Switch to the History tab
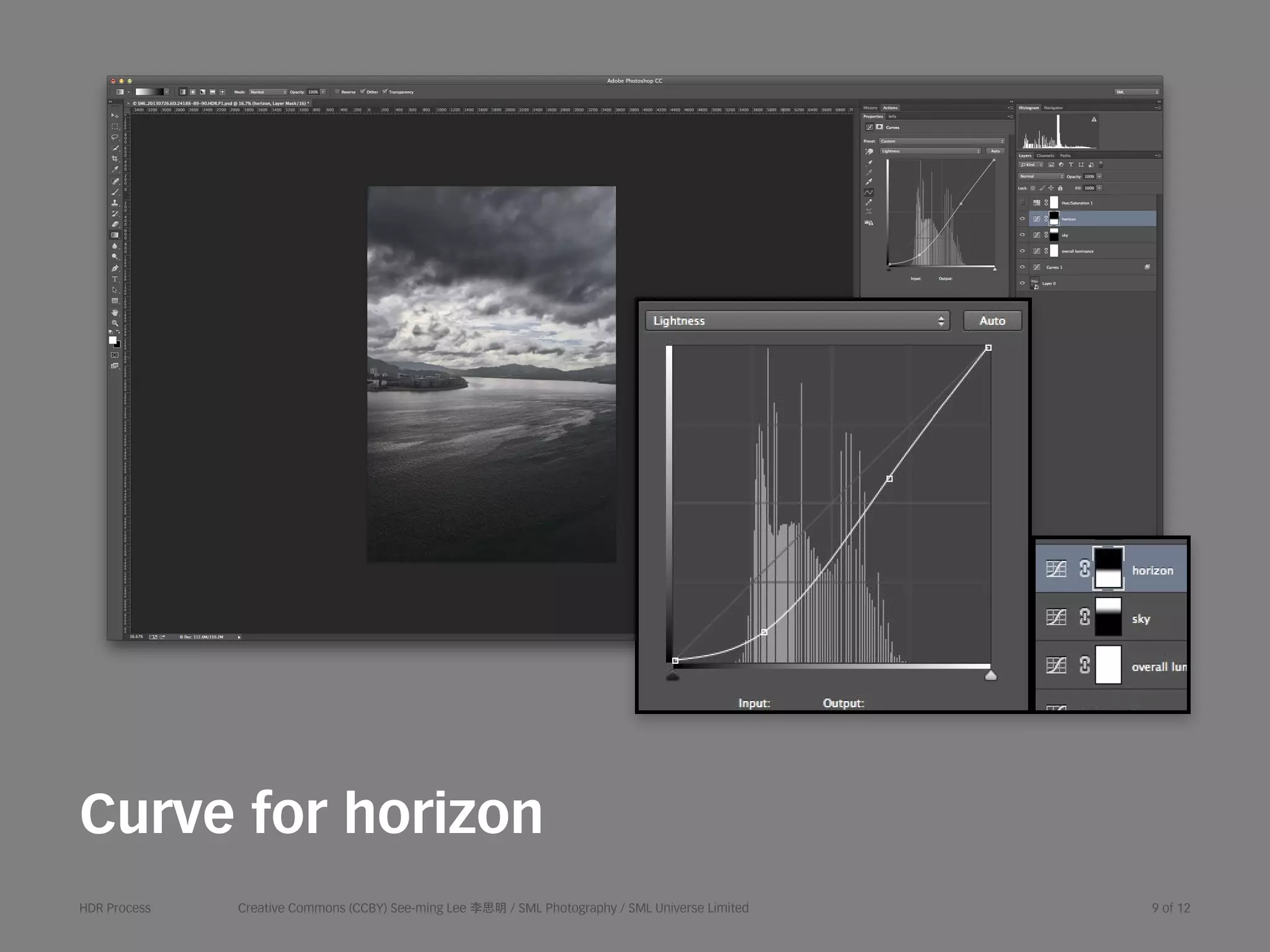The height and width of the screenshot is (952, 1270). pyautogui.click(x=871, y=108)
